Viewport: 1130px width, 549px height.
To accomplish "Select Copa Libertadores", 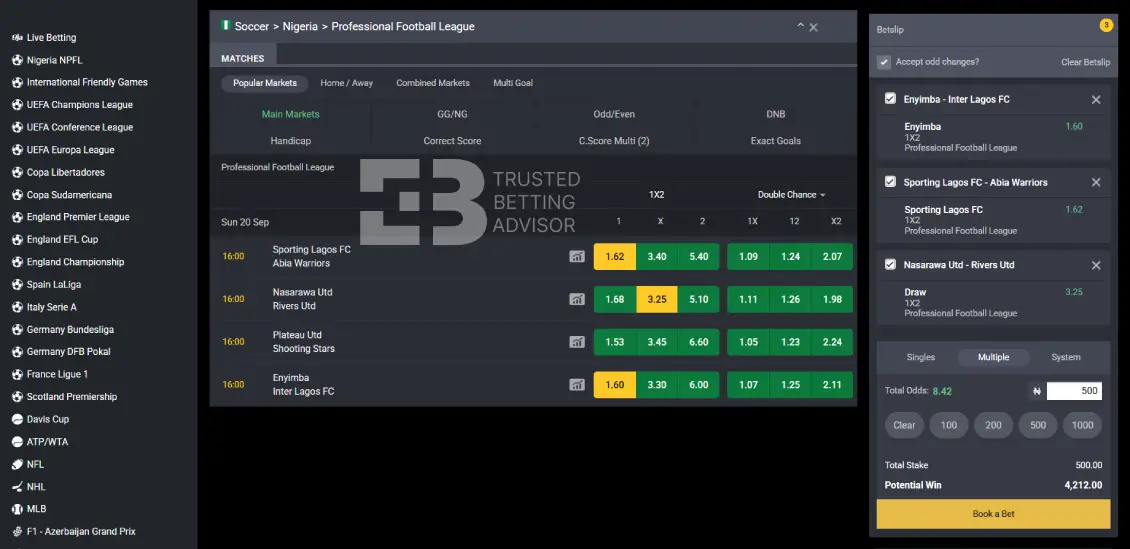I will click(x=58, y=172).
